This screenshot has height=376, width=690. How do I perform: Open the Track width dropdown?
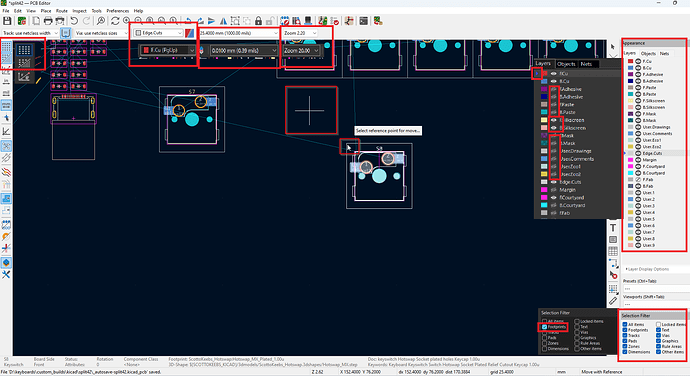tap(30, 33)
